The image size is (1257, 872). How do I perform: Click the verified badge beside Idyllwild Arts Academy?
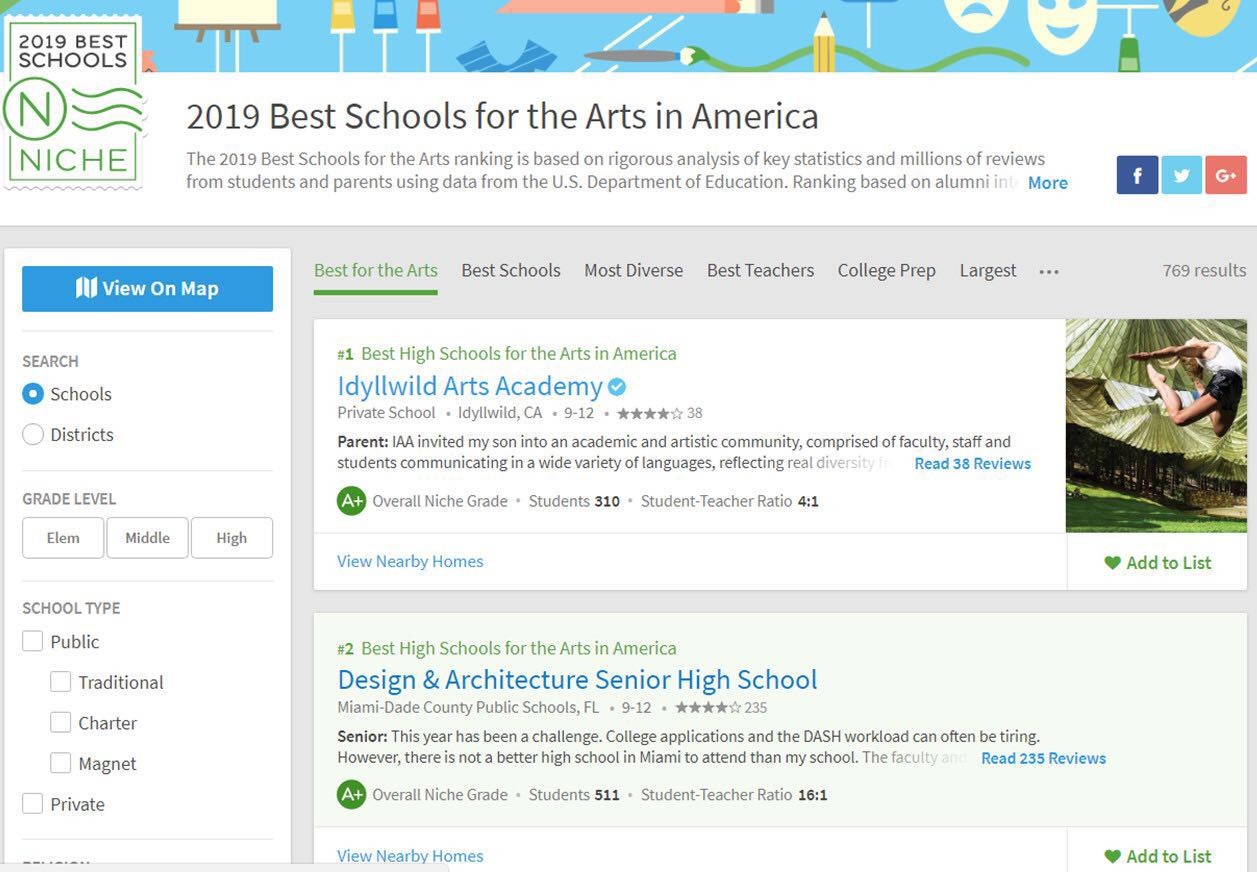617,386
